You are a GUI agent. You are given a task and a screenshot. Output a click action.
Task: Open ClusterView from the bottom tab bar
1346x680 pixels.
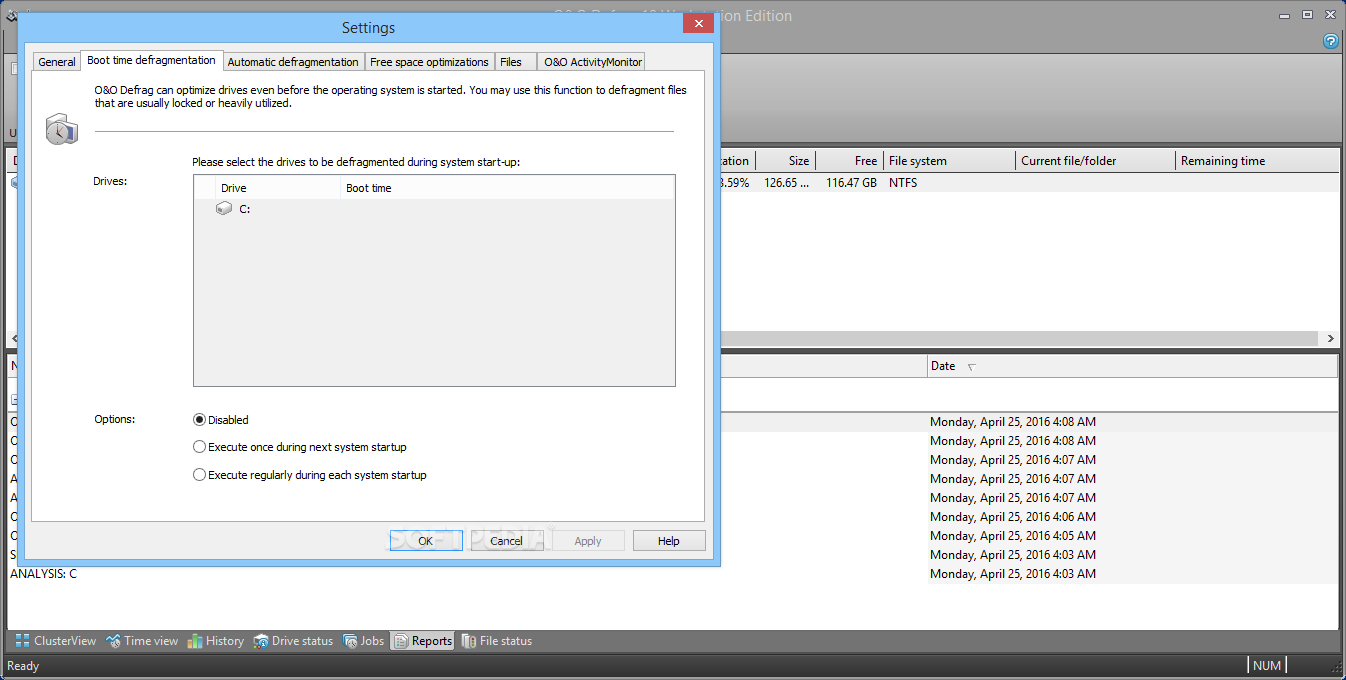click(x=56, y=641)
